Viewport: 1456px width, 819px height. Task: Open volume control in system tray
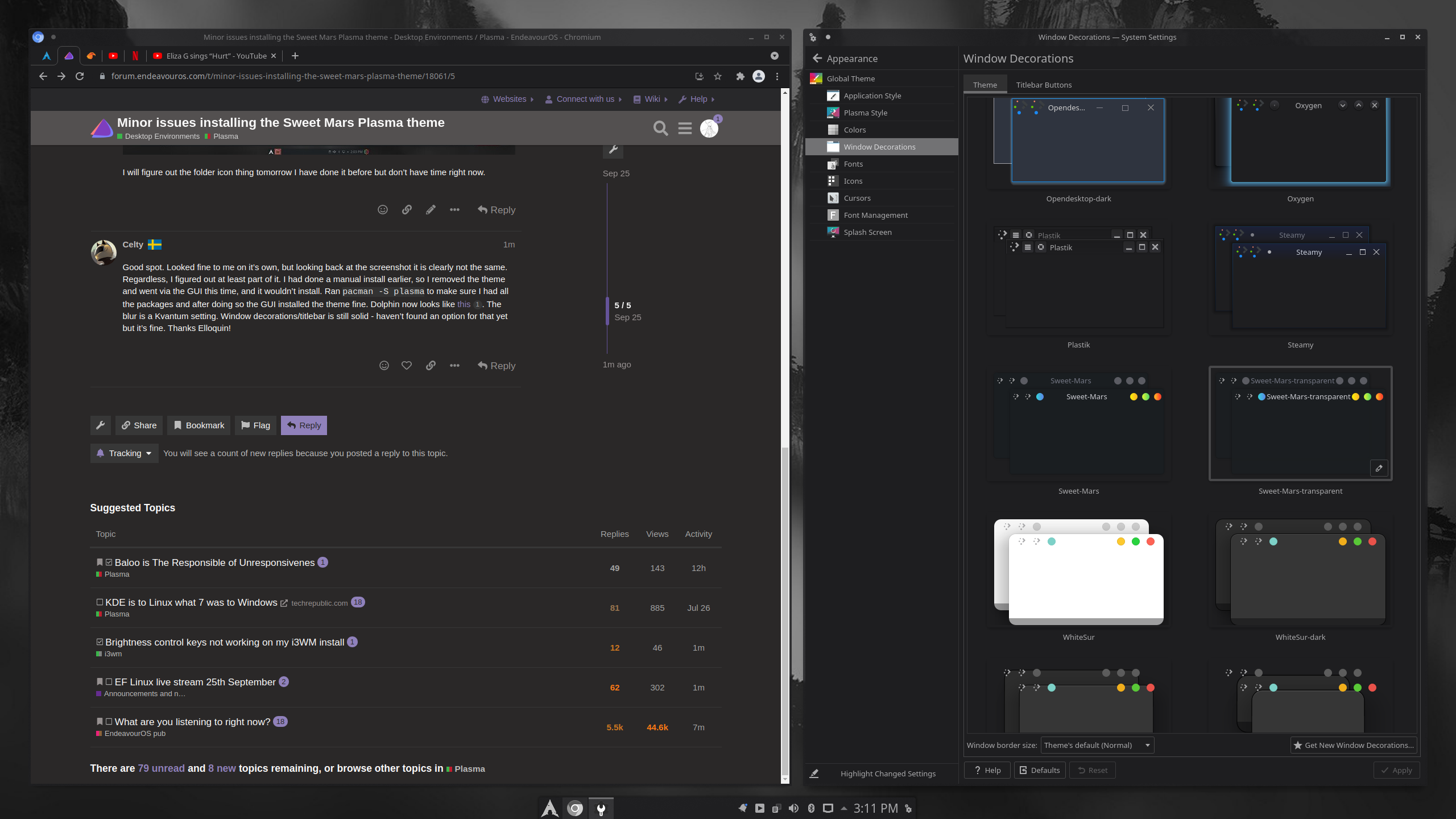pyautogui.click(x=793, y=808)
